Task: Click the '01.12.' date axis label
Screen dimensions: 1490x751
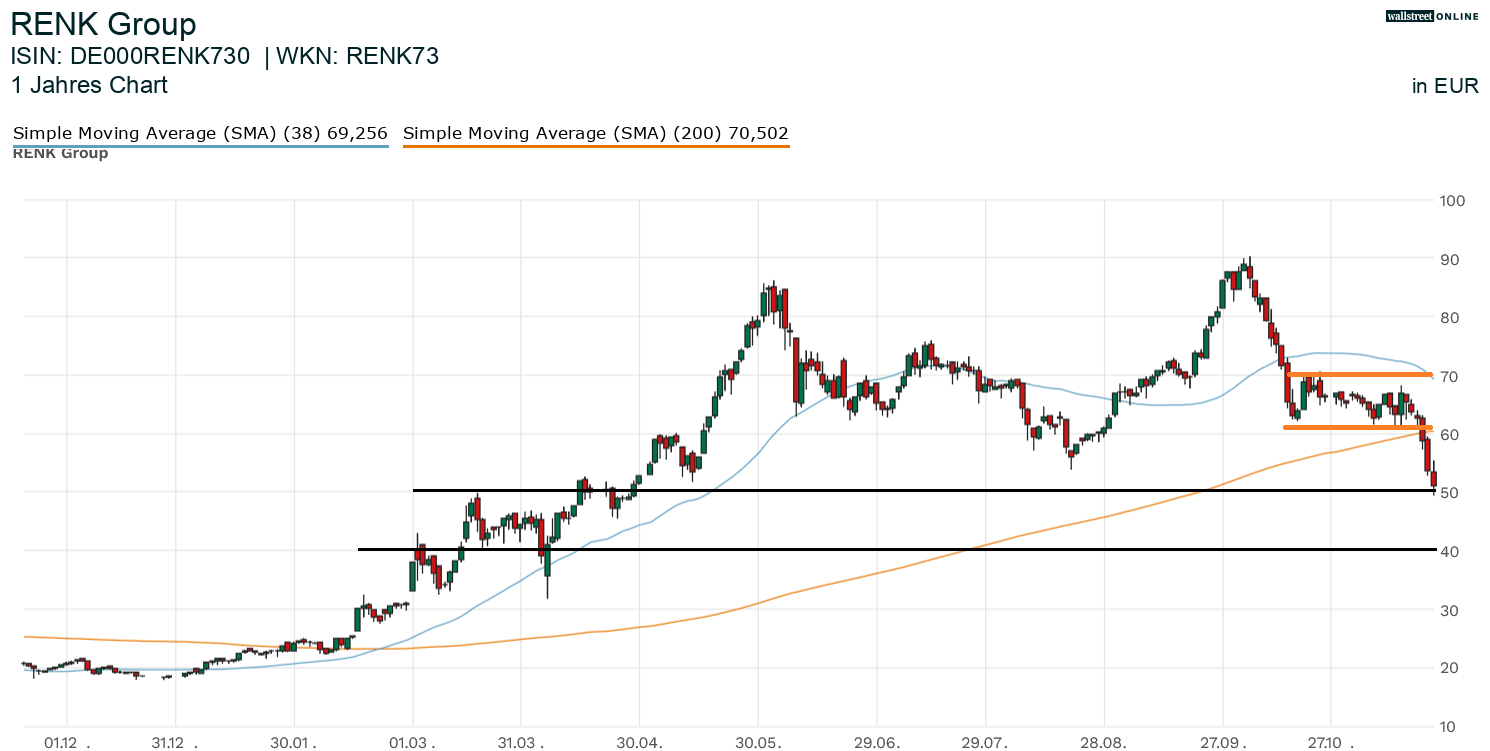Action: (x=67, y=743)
